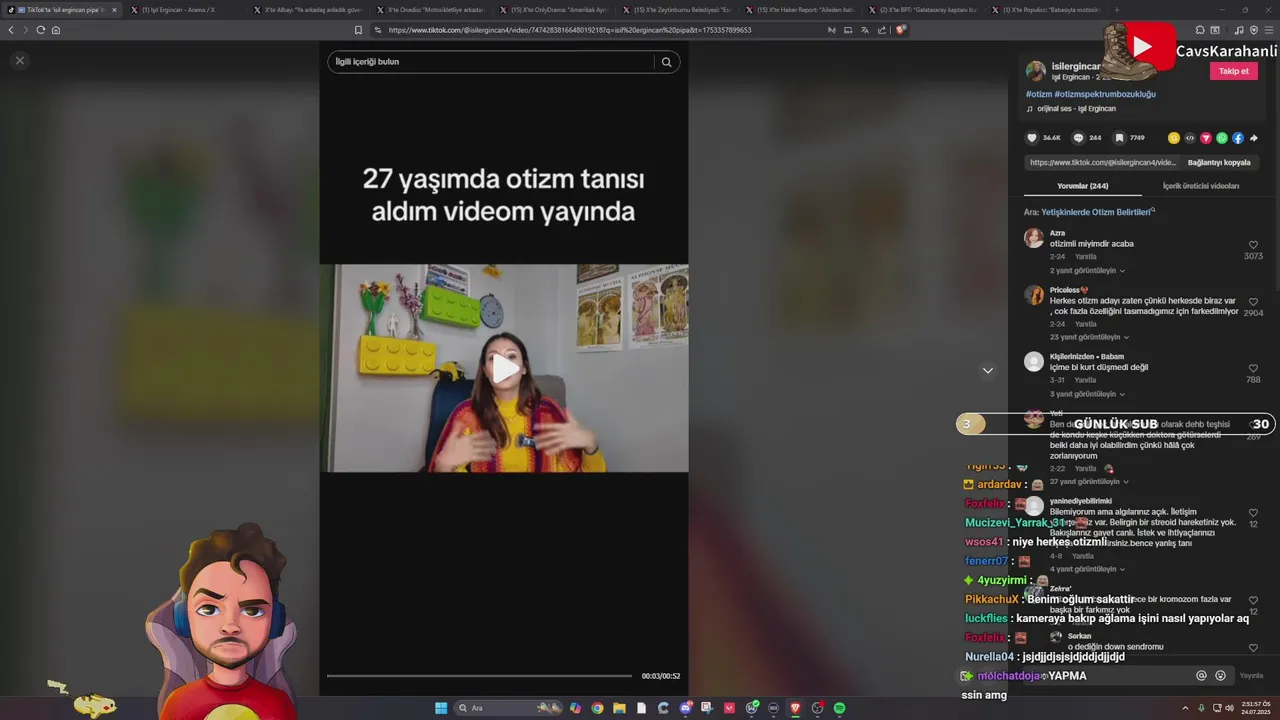Open the volume control in system tray
Viewport: 1280px width, 720px height.
pos(1229,708)
